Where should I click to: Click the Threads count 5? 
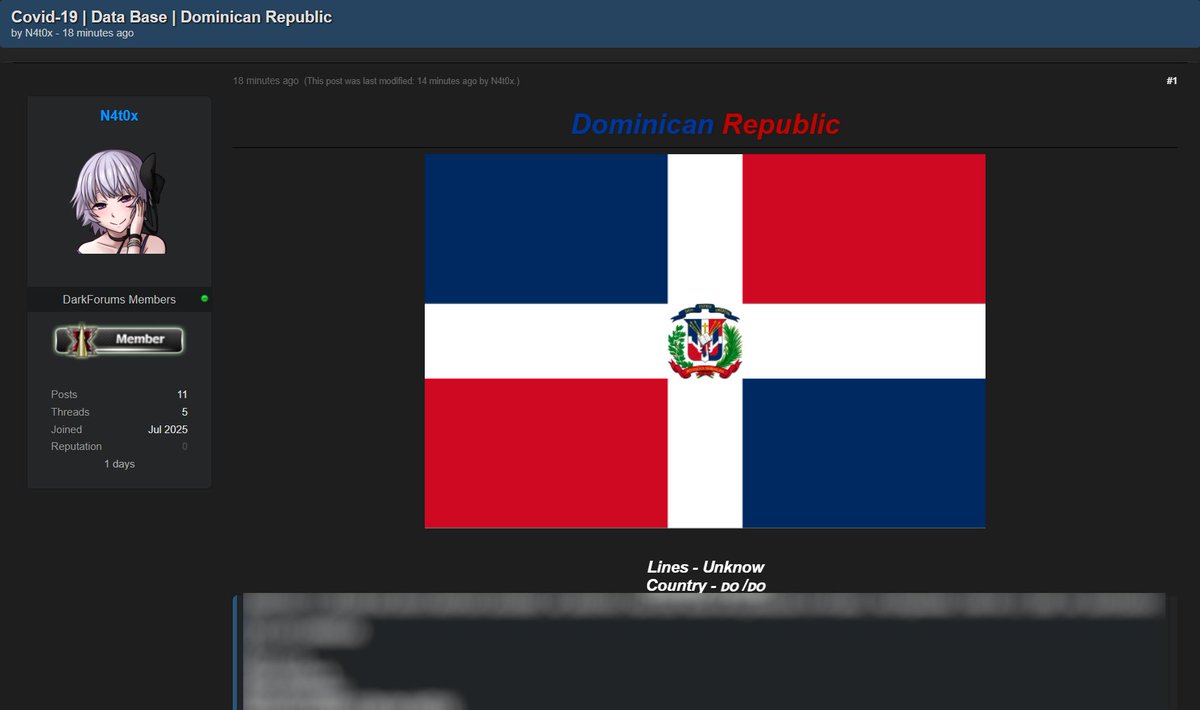click(184, 412)
